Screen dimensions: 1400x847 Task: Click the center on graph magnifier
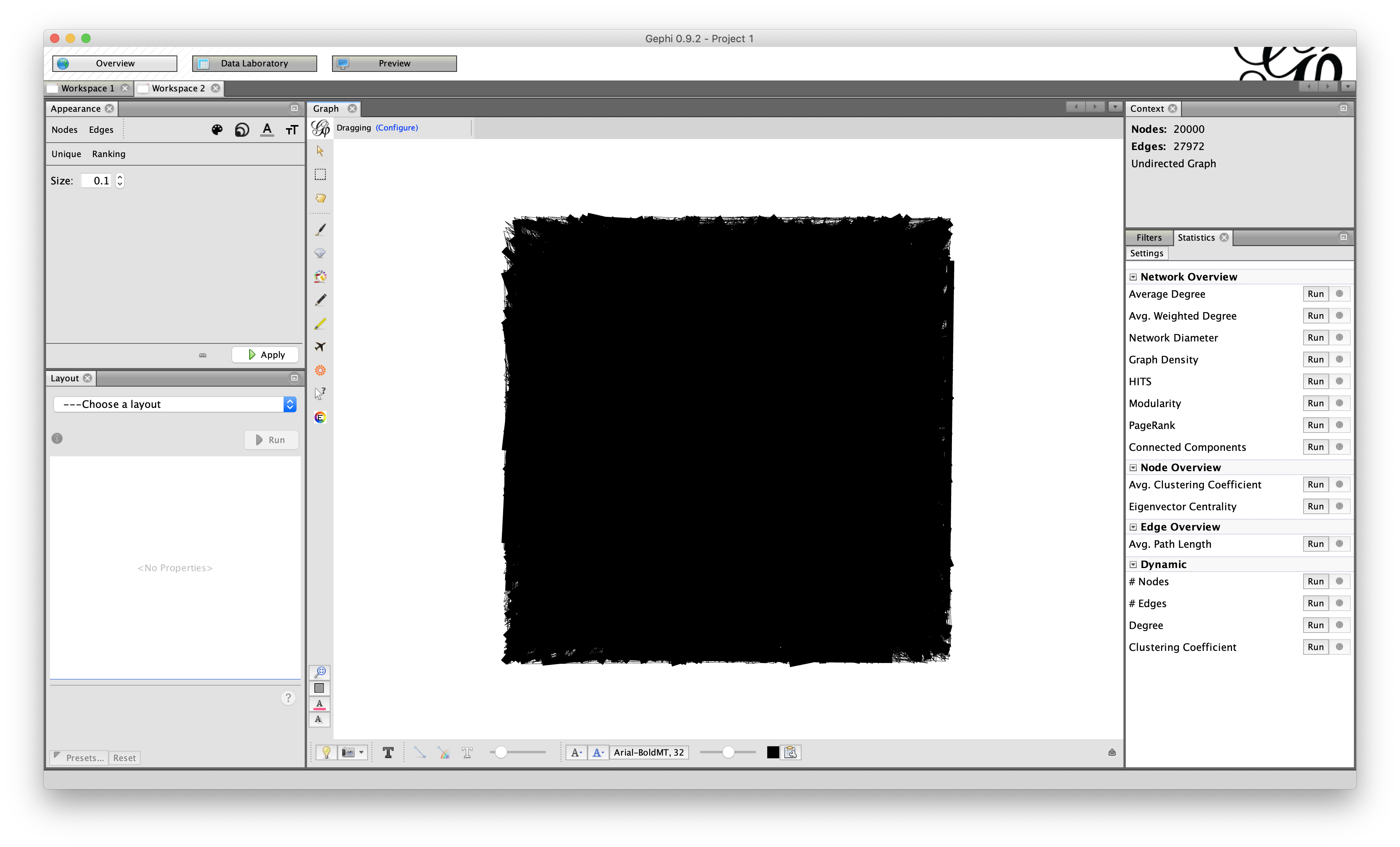[320, 672]
